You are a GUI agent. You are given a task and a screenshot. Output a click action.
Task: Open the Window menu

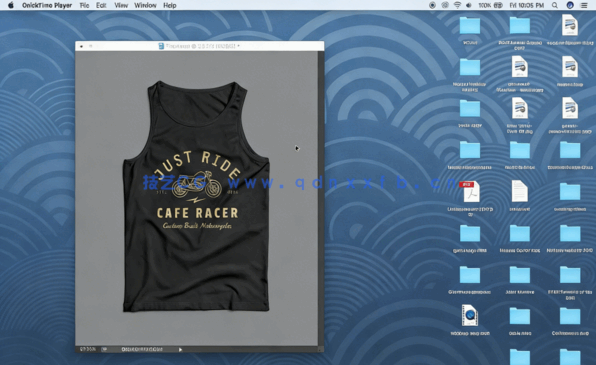[x=145, y=5]
